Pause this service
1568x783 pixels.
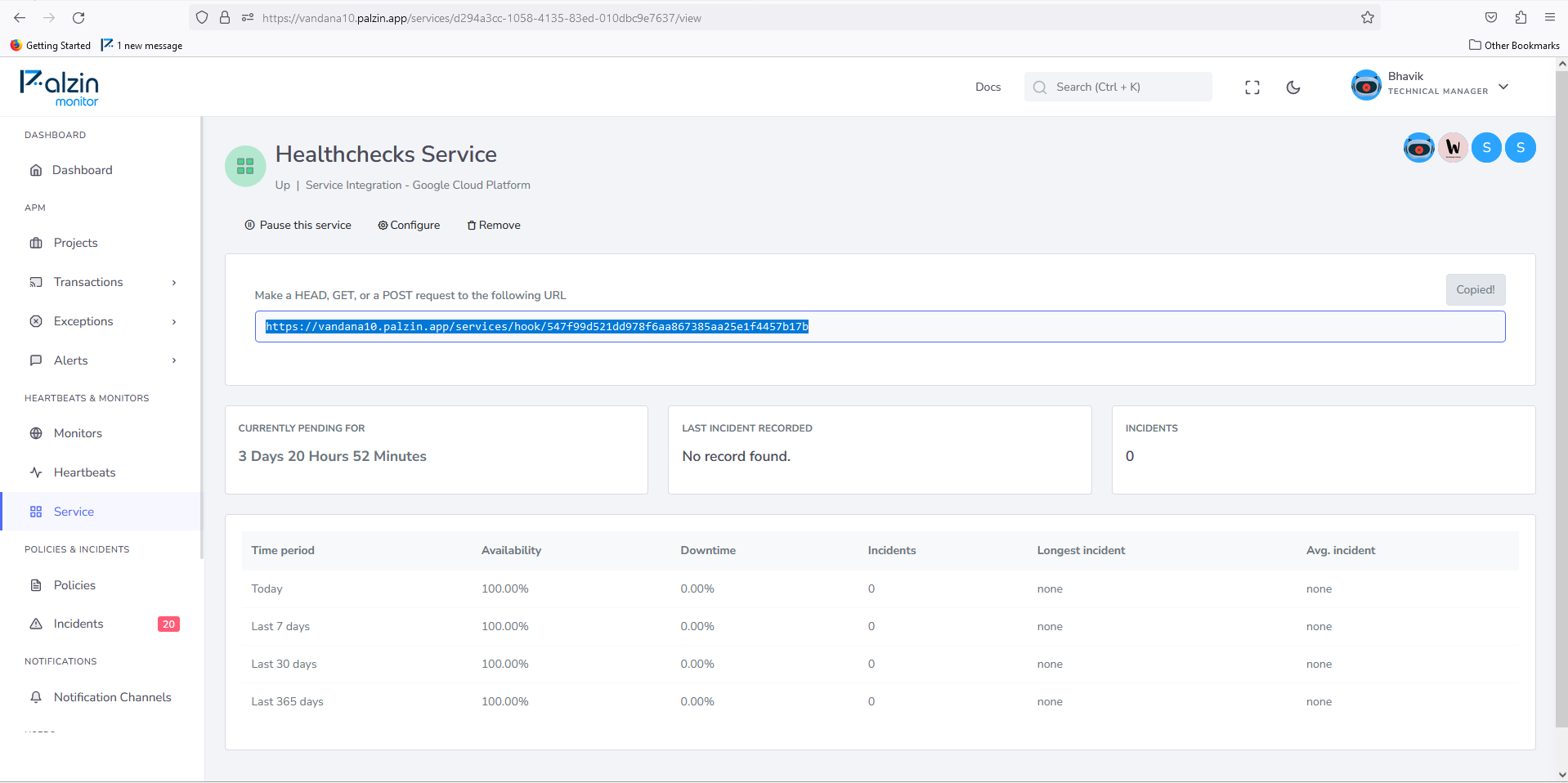click(x=298, y=226)
